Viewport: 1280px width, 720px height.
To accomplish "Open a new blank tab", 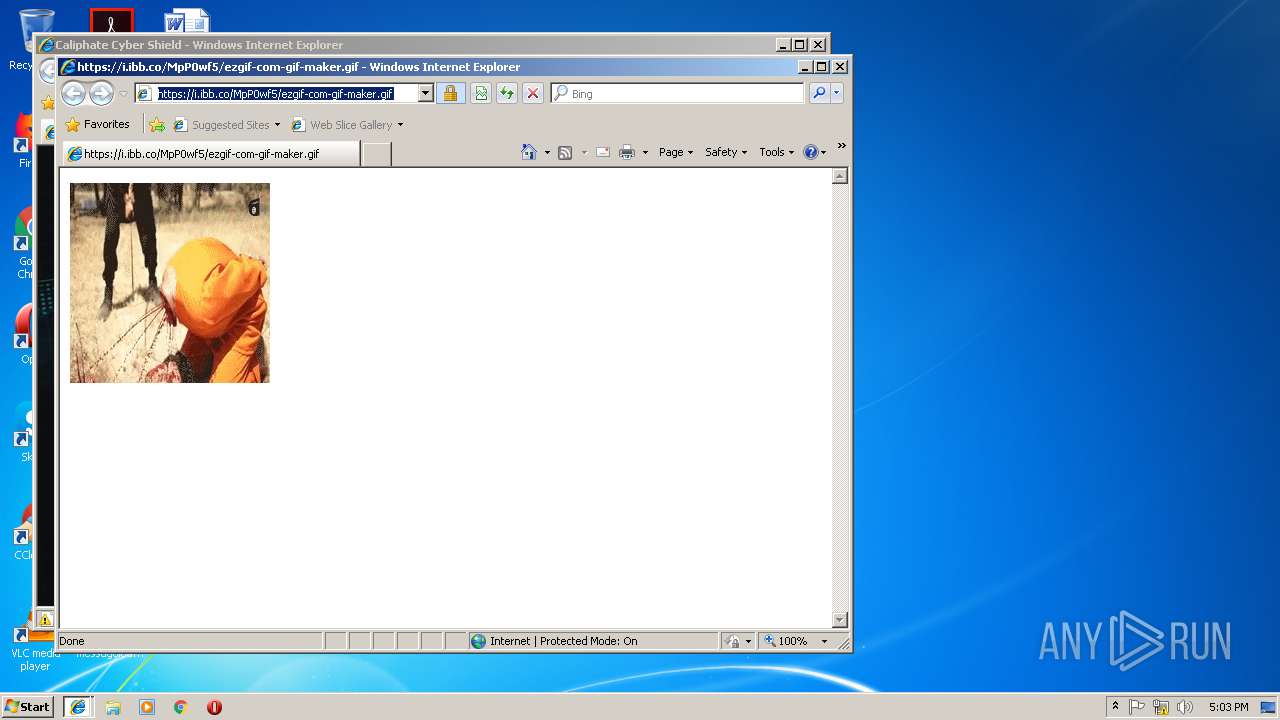I will [375, 154].
